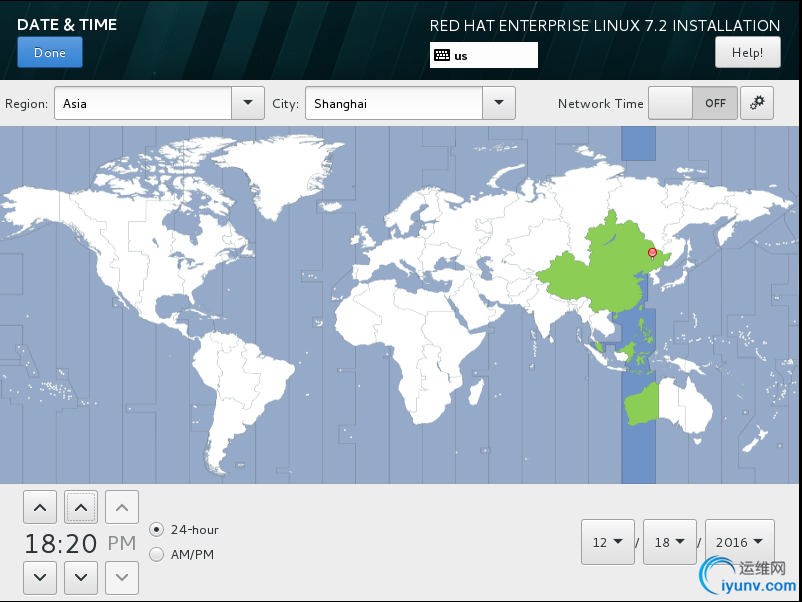
Task: Decrease the hour value
Action: point(40,577)
